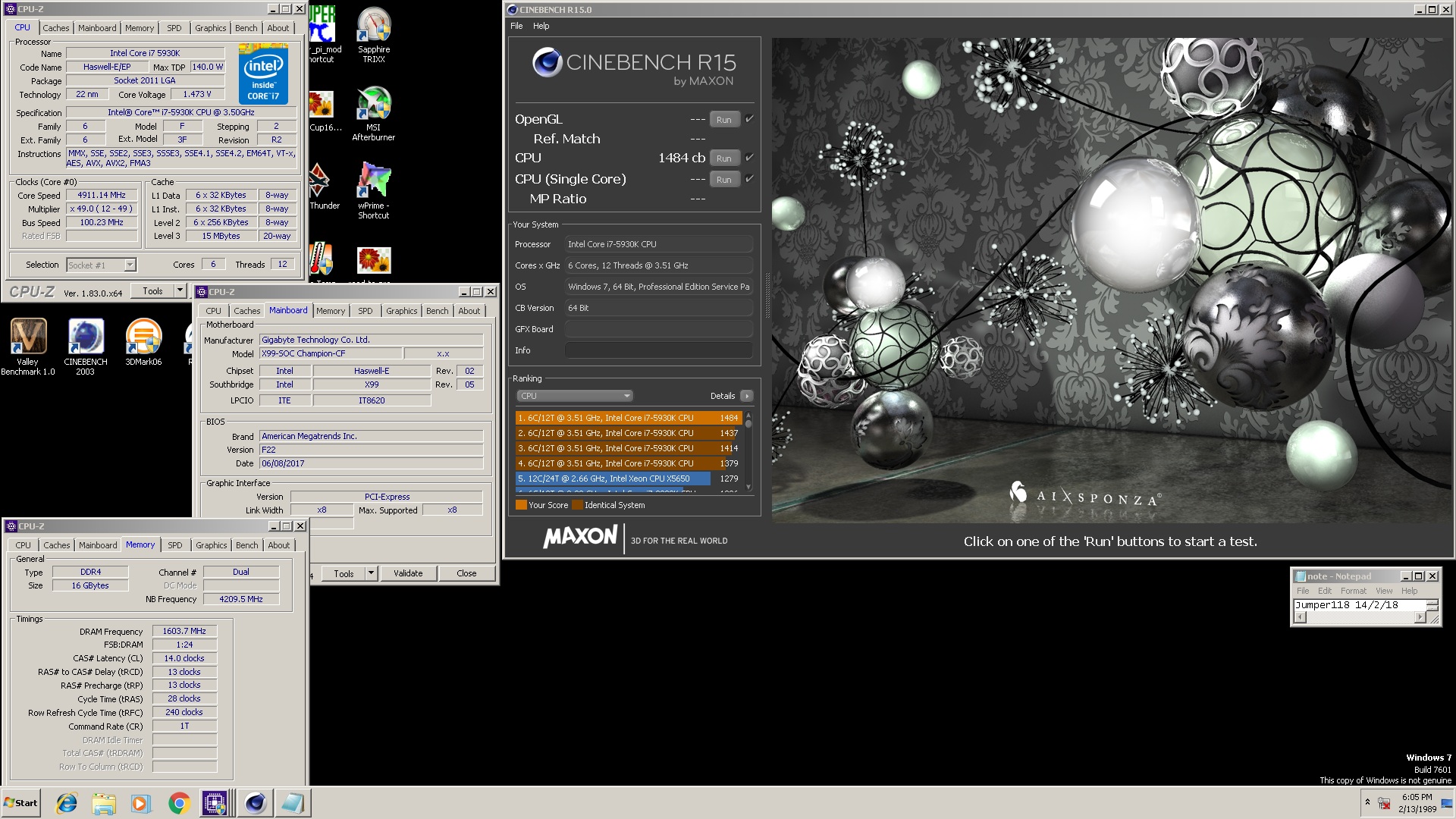Click the Start button
This screenshot has height=819, width=1456.
[20, 803]
